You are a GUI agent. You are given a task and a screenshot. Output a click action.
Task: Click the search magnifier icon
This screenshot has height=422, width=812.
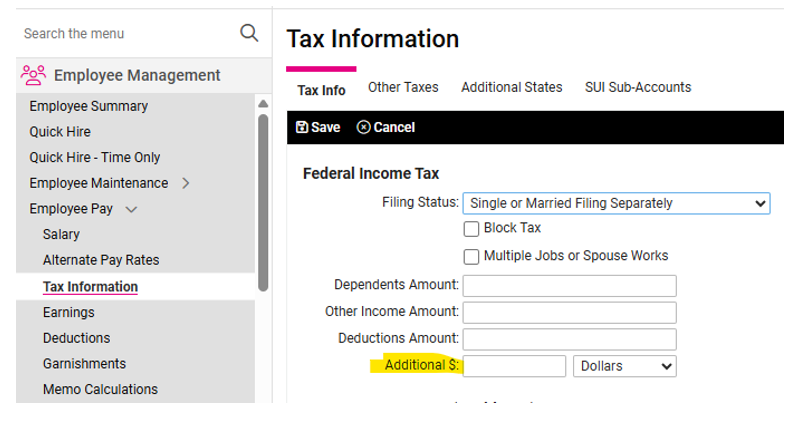249,33
